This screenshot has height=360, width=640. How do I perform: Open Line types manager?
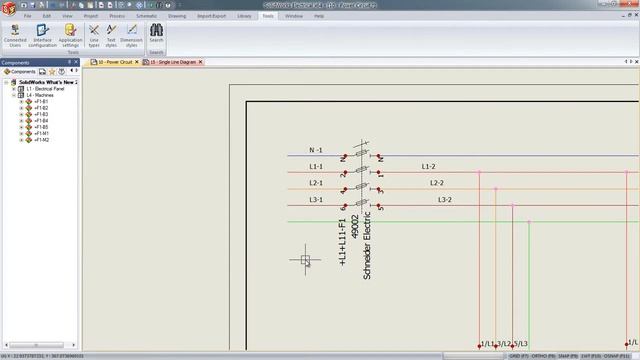pyautogui.click(x=94, y=35)
